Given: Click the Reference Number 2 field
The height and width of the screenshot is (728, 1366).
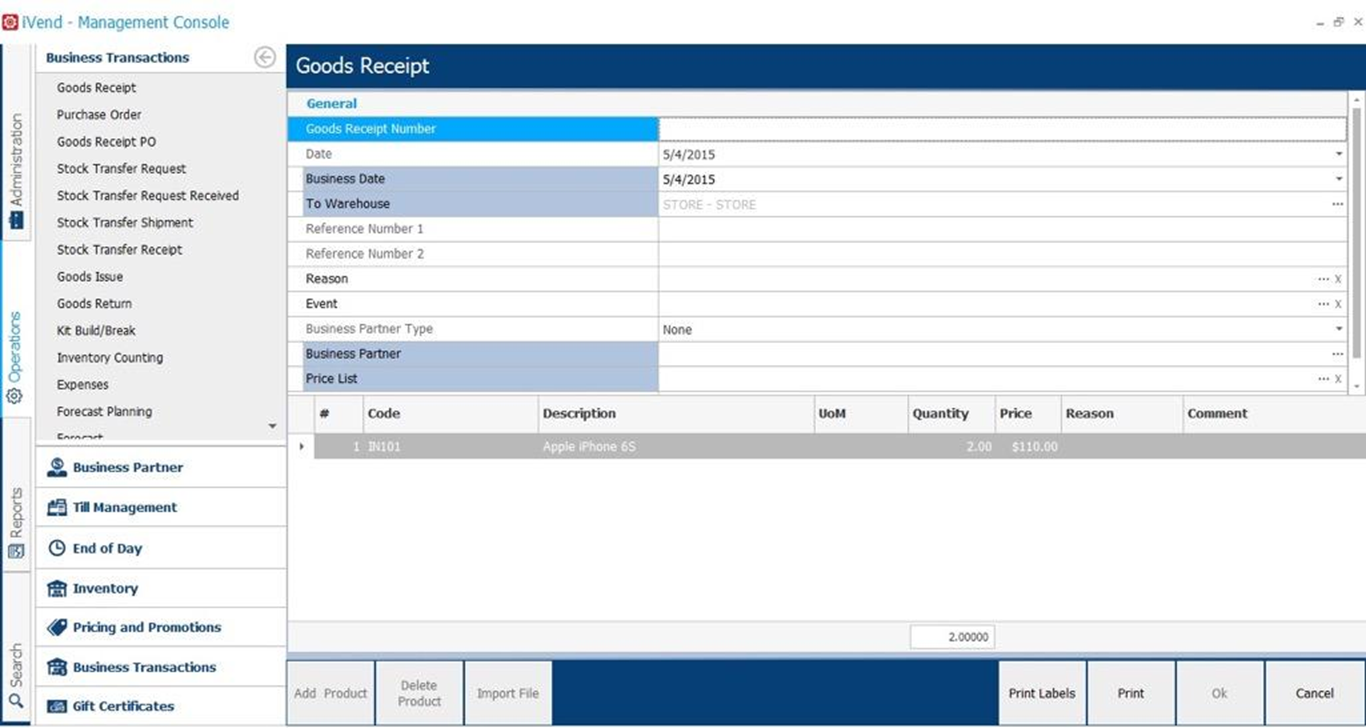Looking at the screenshot, I should click(1002, 254).
